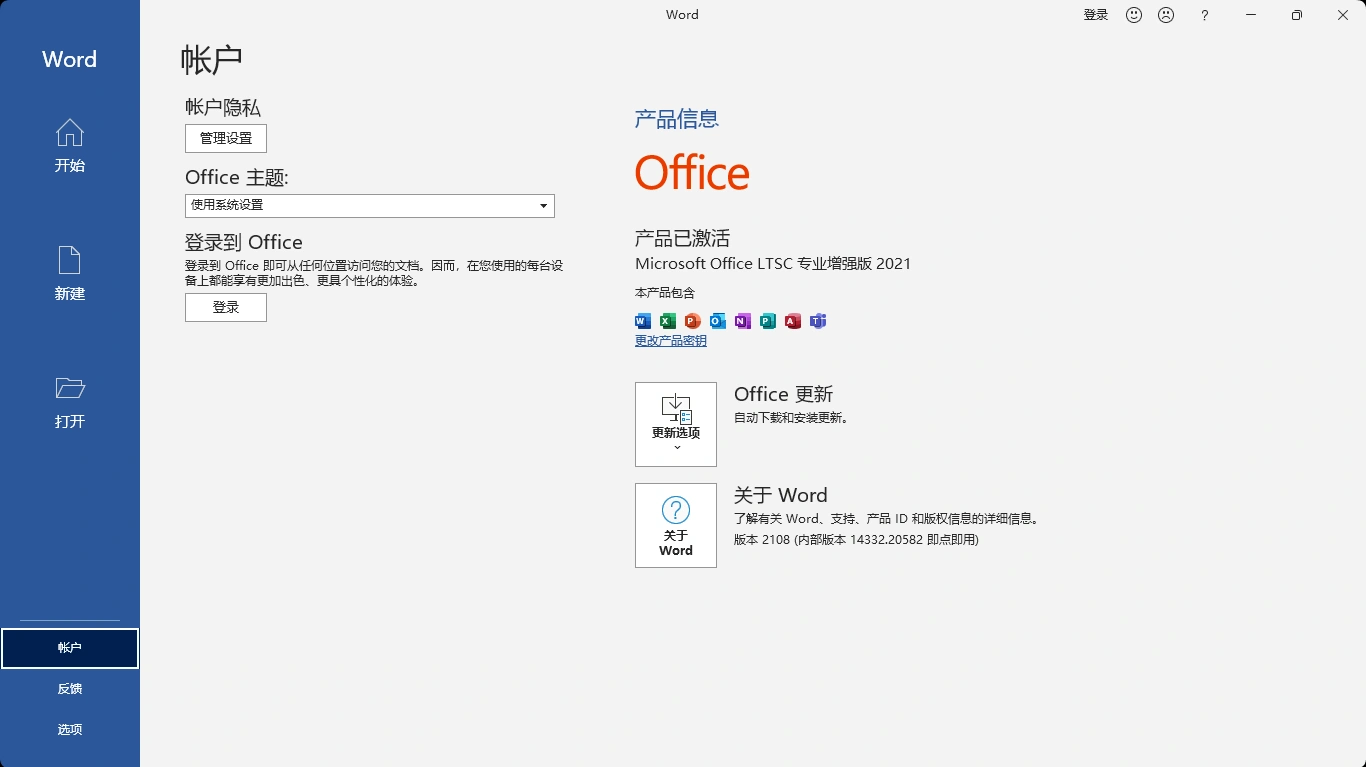Click the 登录 button under 登录到 Office
The width and height of the screenshot is (1366, 767).
click(x=226, y=307)
